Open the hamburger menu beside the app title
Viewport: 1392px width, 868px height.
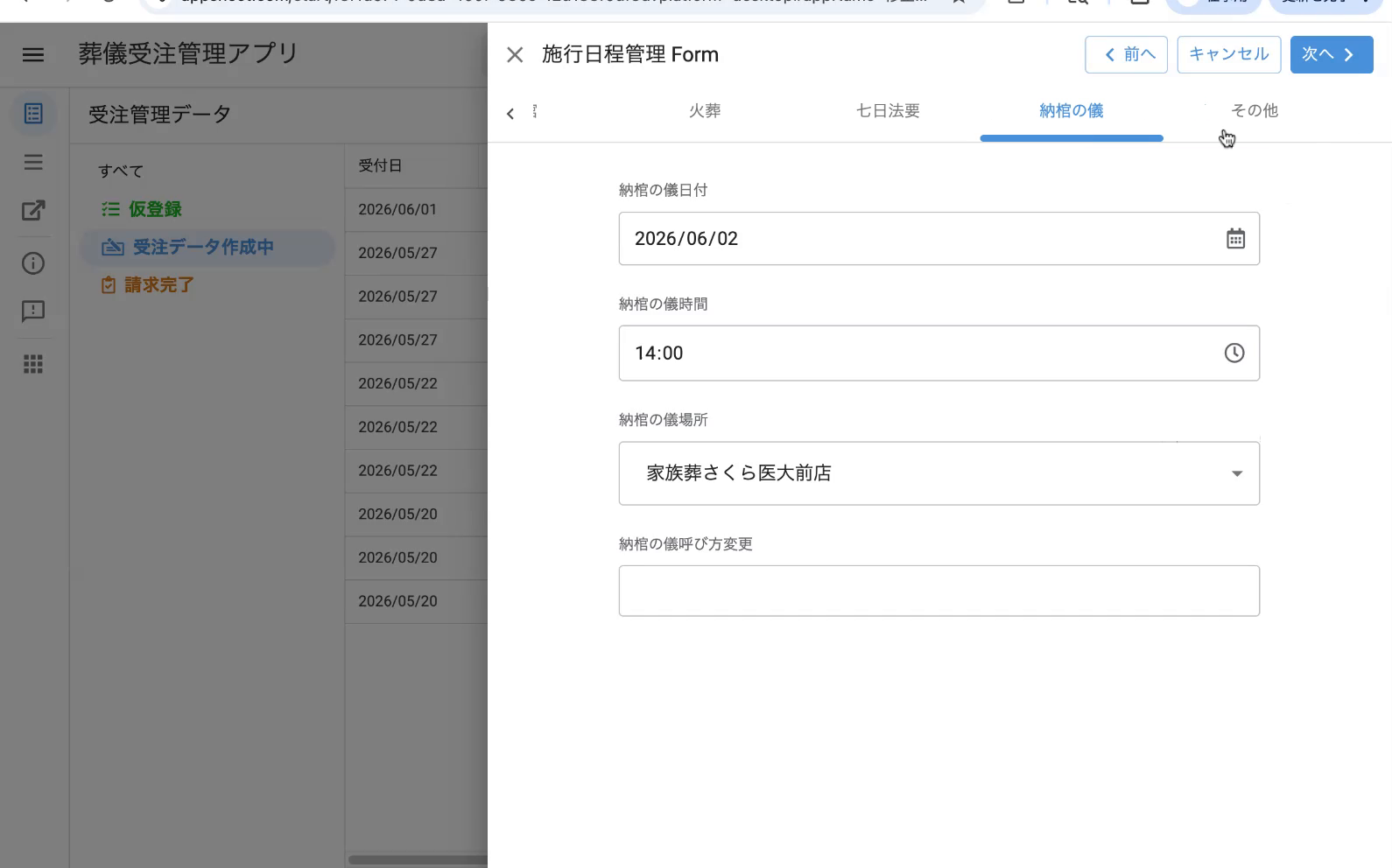(x=33, y=54)
